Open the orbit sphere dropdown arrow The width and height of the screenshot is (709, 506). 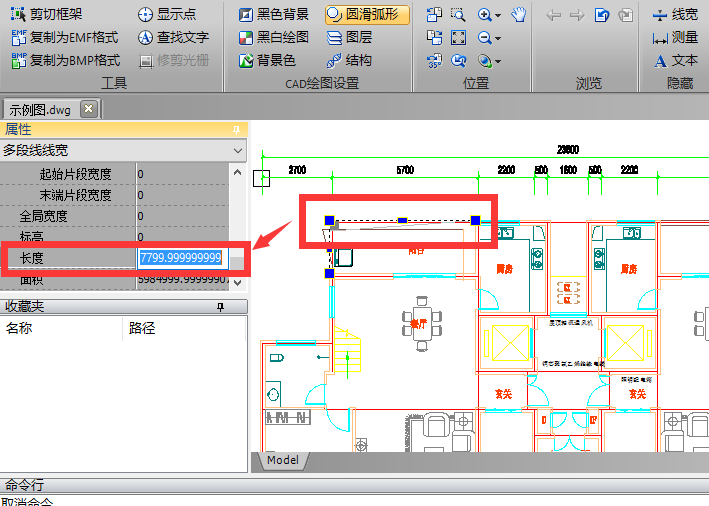(498, 61)
